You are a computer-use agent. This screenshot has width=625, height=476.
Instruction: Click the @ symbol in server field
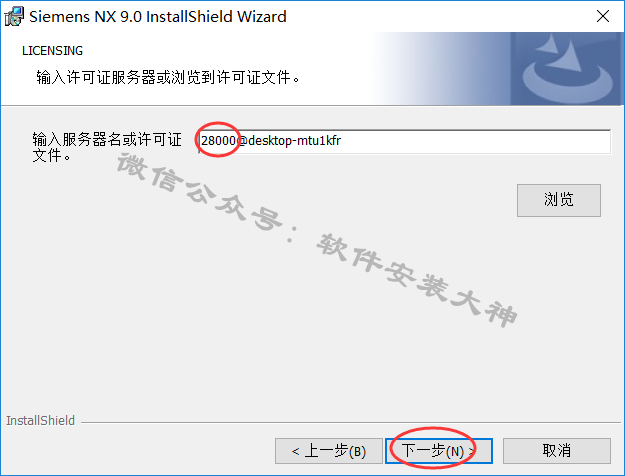click(x=242, y=141)
